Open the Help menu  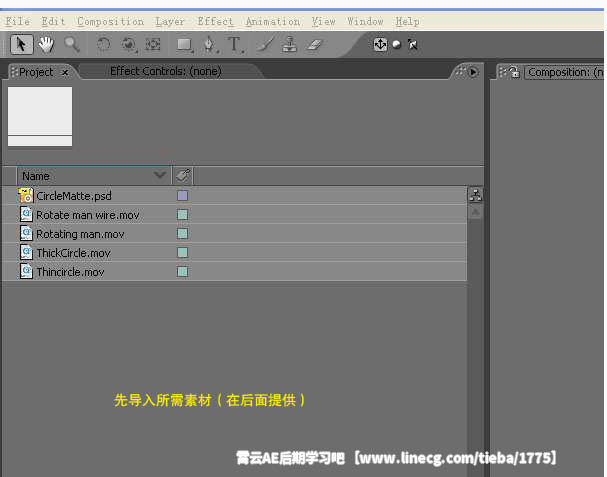click(x=407, y=21)
